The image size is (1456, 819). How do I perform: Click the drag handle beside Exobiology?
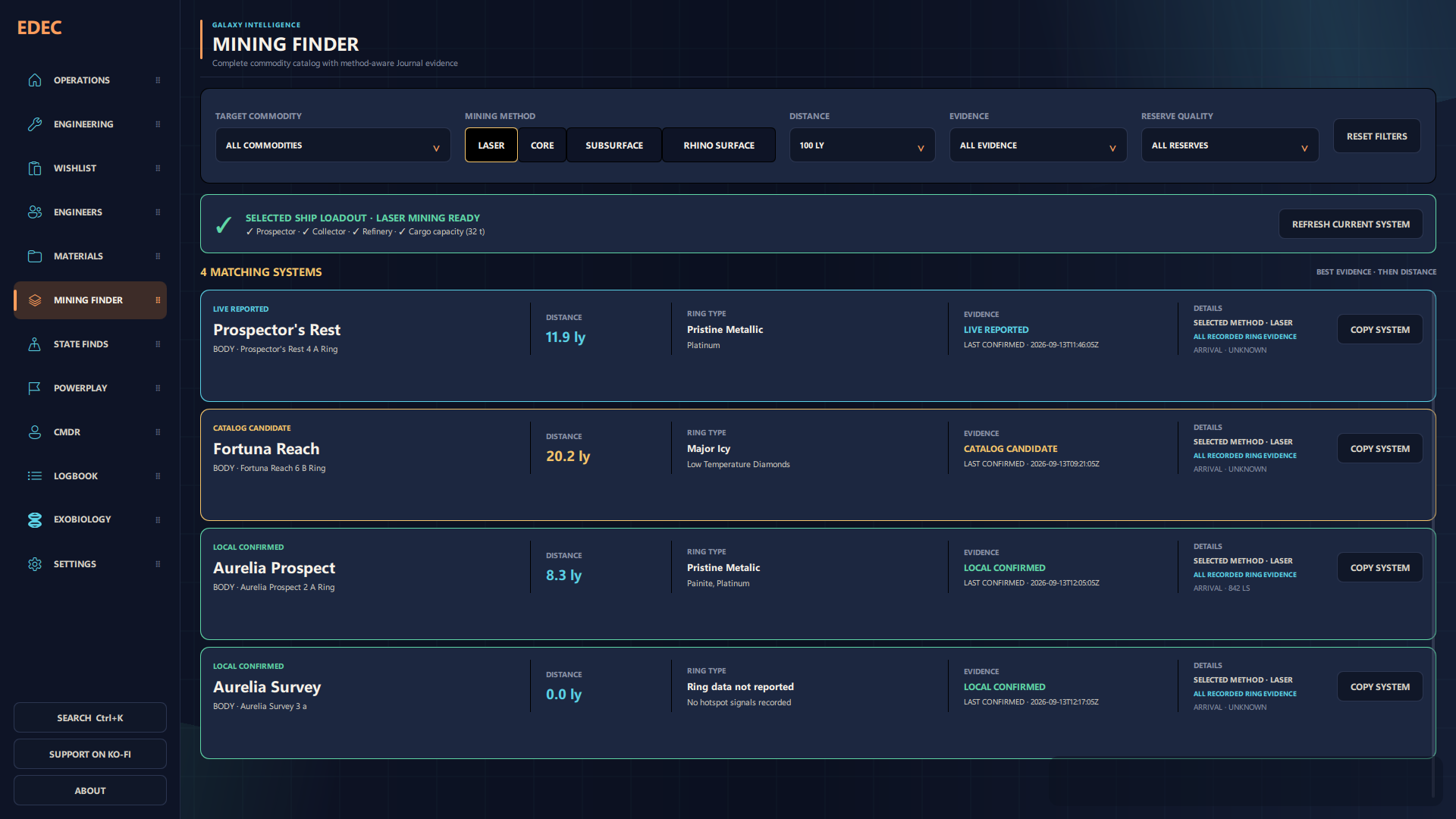[x=158, y=520]
